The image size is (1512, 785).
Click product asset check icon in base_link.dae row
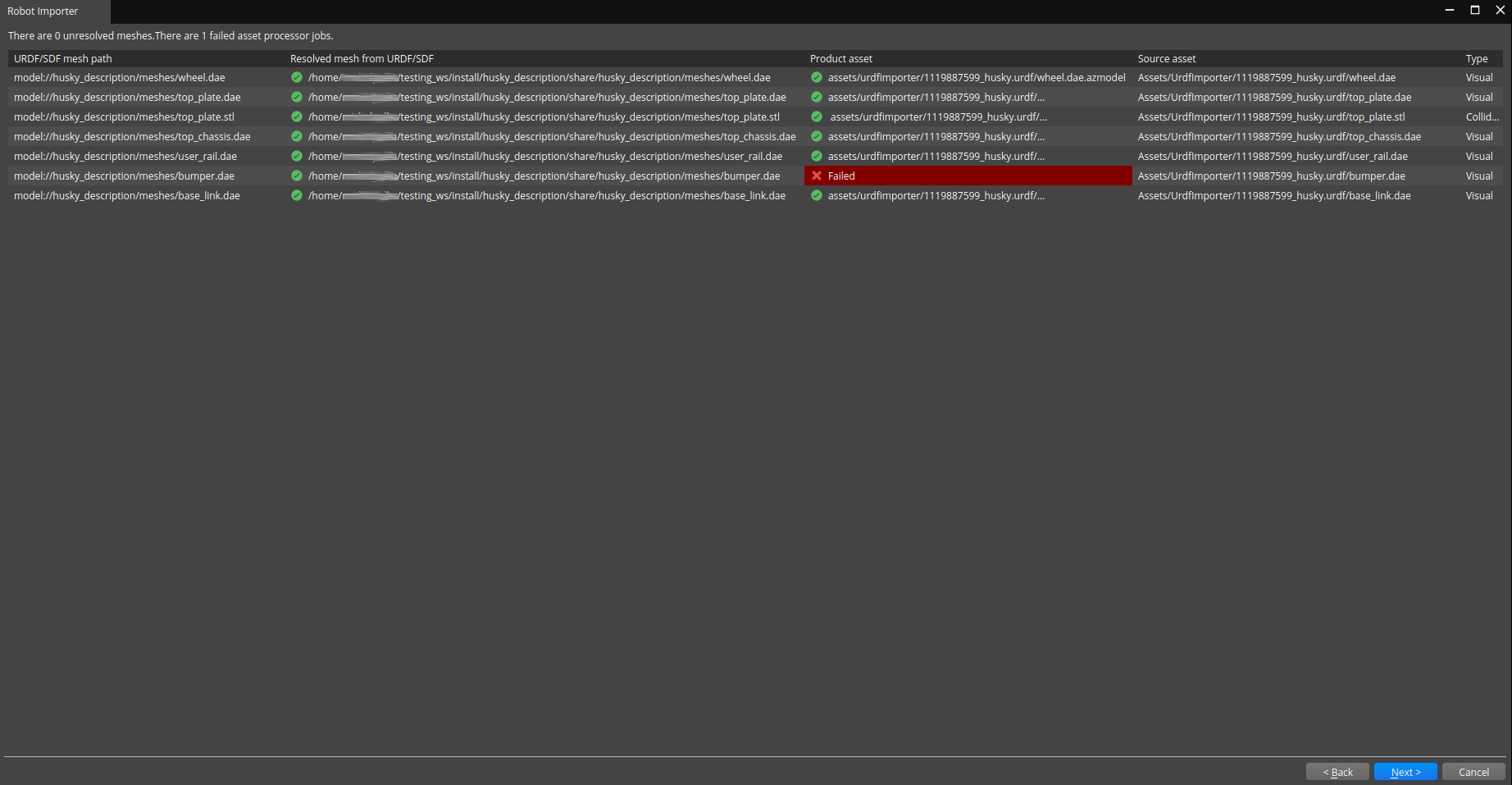(x=817, y=195)
